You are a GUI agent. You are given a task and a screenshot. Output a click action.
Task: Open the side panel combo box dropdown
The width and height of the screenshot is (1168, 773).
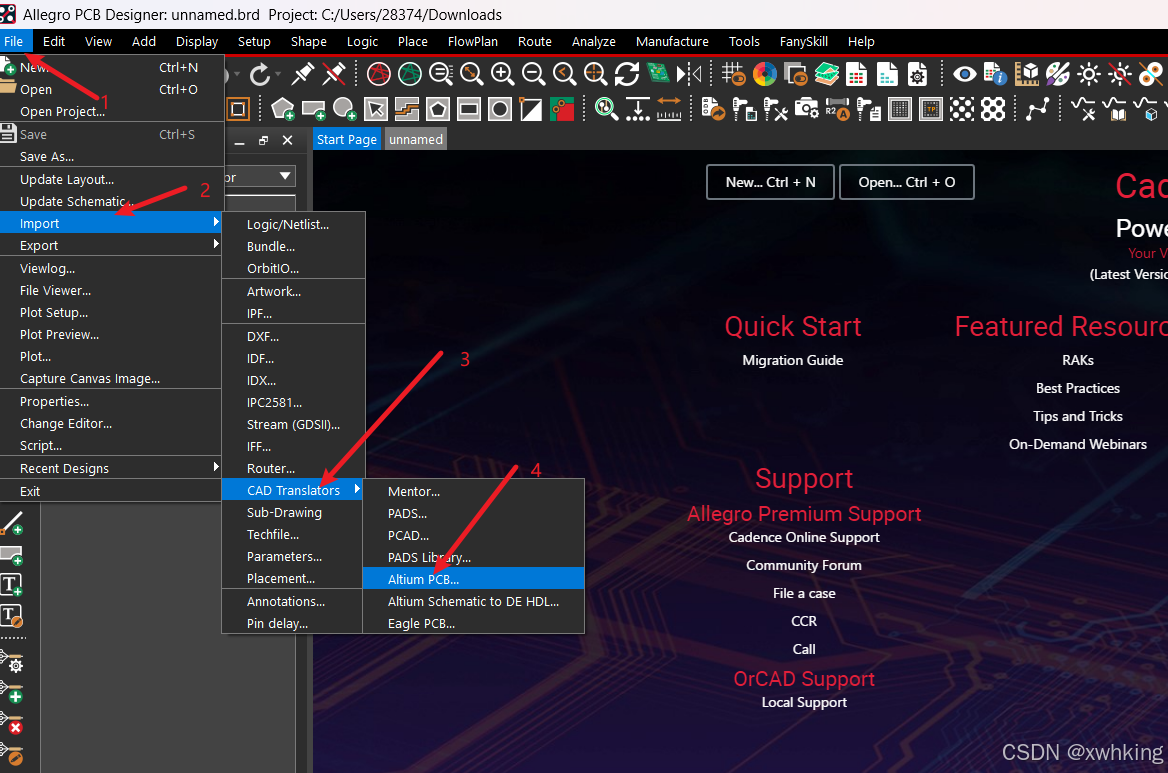point(285,176)
